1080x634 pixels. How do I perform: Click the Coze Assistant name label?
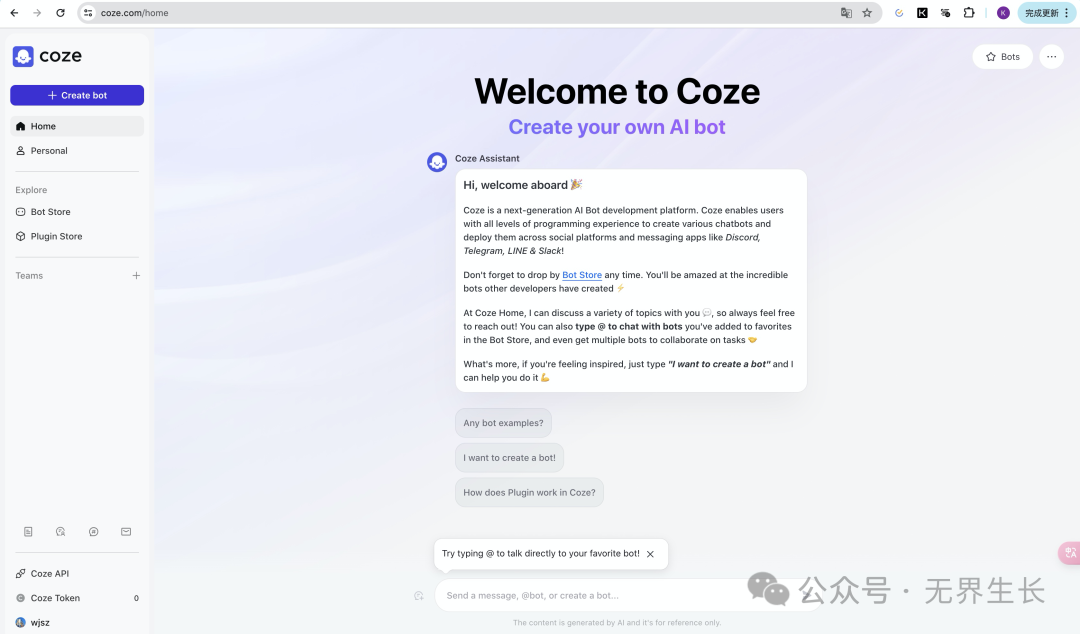[487, 158]
